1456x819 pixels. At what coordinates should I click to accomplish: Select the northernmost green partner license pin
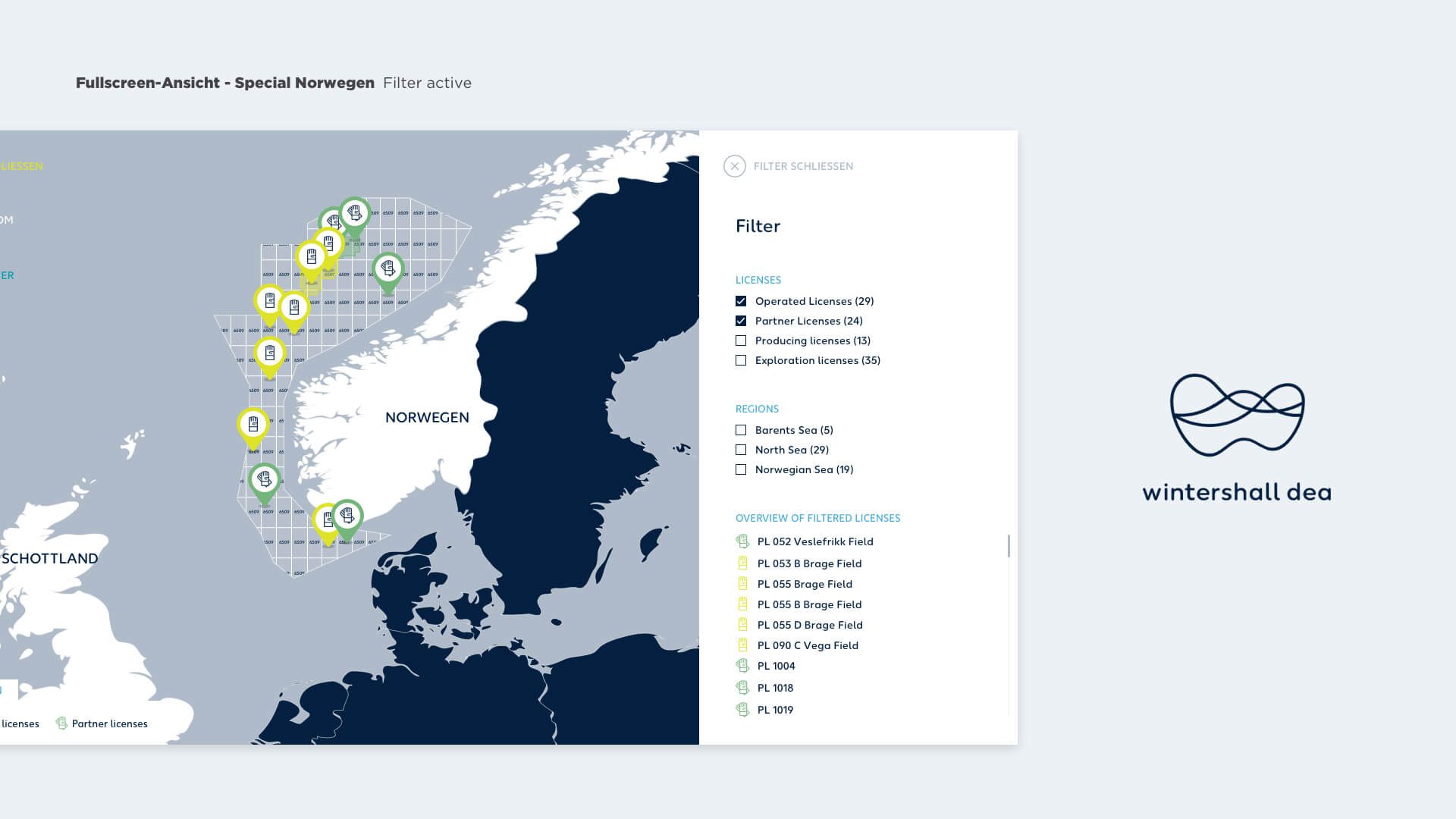[355, 214]
